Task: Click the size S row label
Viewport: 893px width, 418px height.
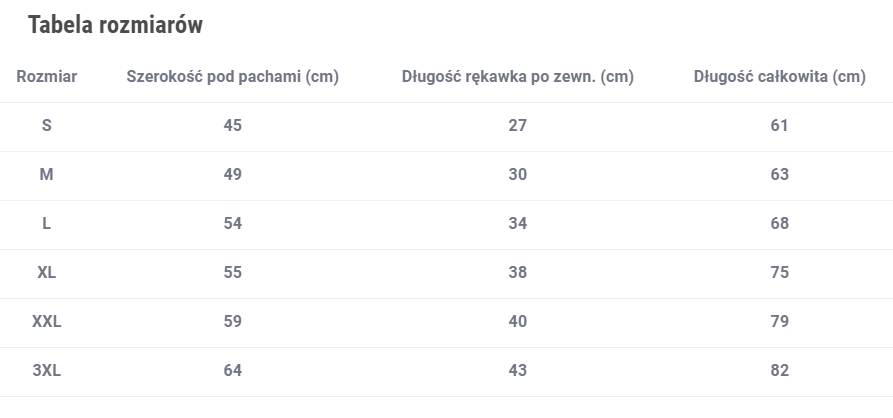Action: coord(47,126)
